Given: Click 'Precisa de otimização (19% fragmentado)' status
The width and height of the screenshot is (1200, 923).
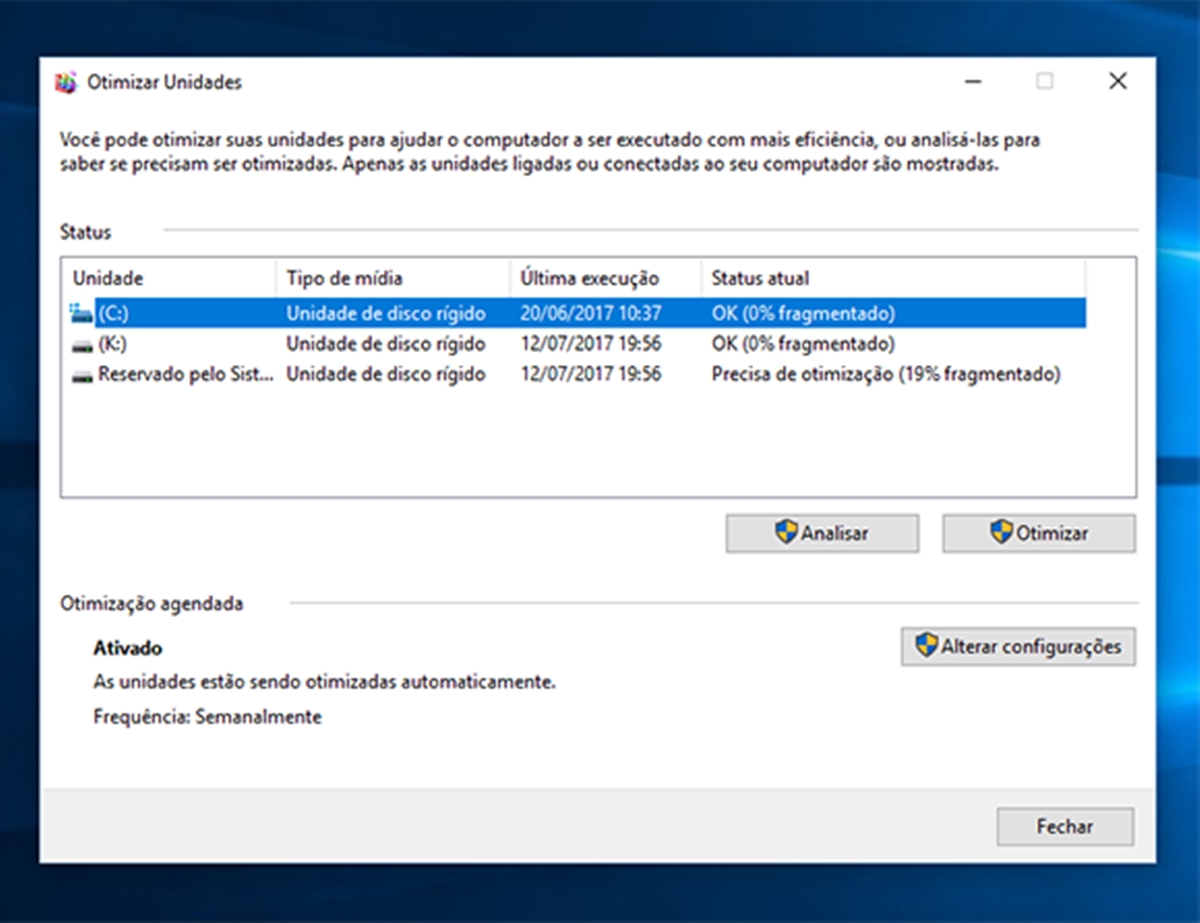Looking at the screenshot, I should pyautogui.click(x=886, y=375).
